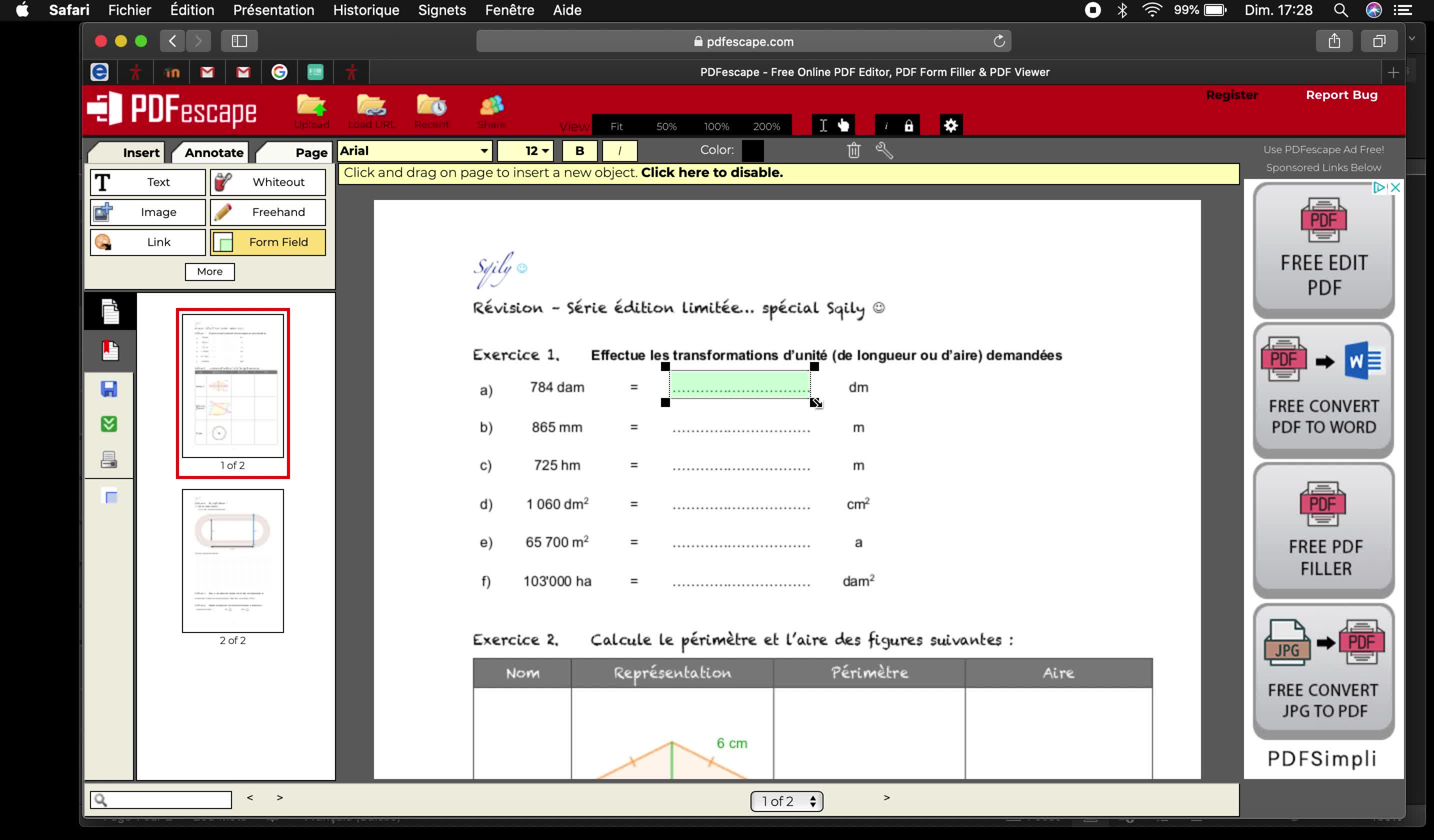Click the trash delete icon
The image size is (1434, 840).
pos(853,150)
